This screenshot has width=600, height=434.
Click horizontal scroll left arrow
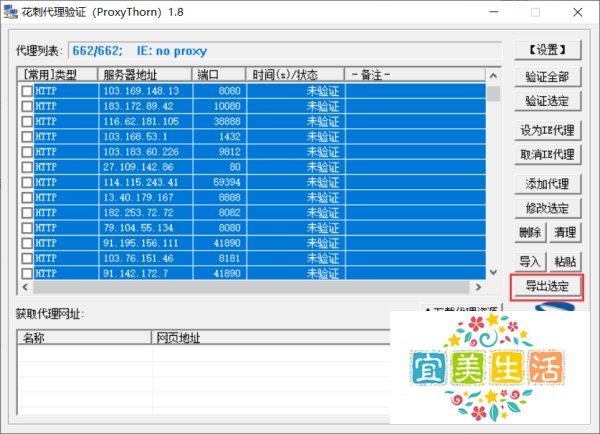coord(25,287)
